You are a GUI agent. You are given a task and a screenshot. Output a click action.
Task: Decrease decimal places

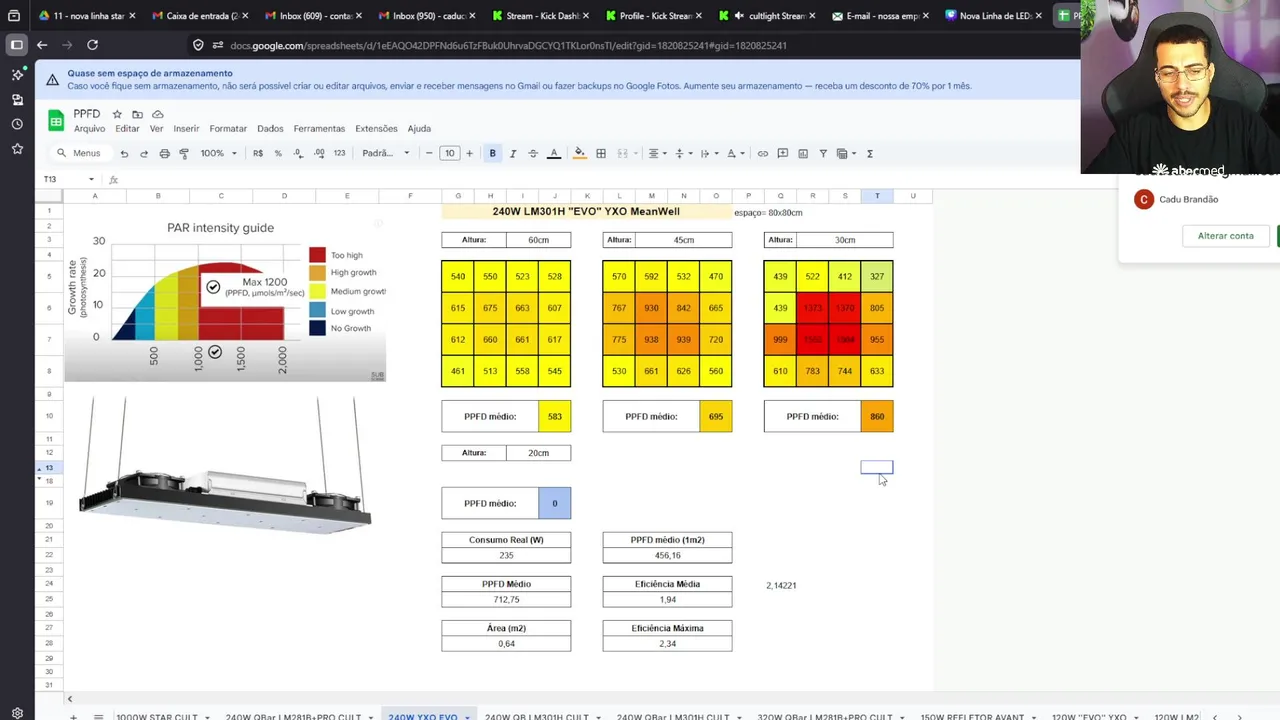298,153
